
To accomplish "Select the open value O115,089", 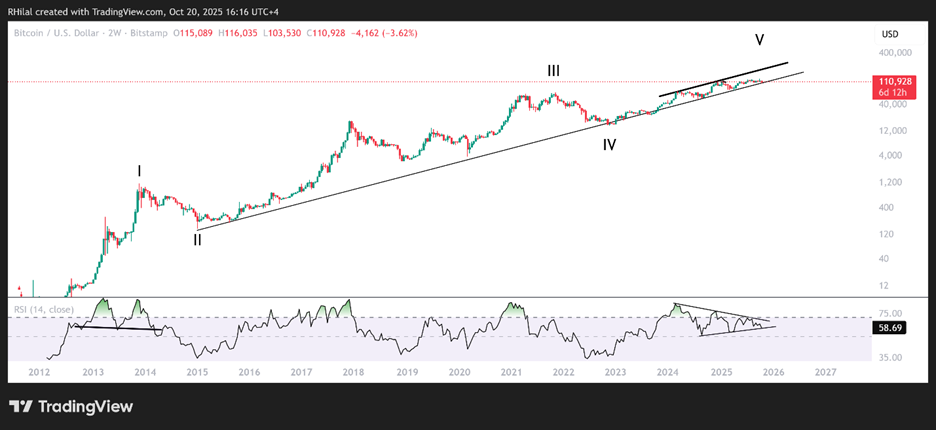I will 194,33.
